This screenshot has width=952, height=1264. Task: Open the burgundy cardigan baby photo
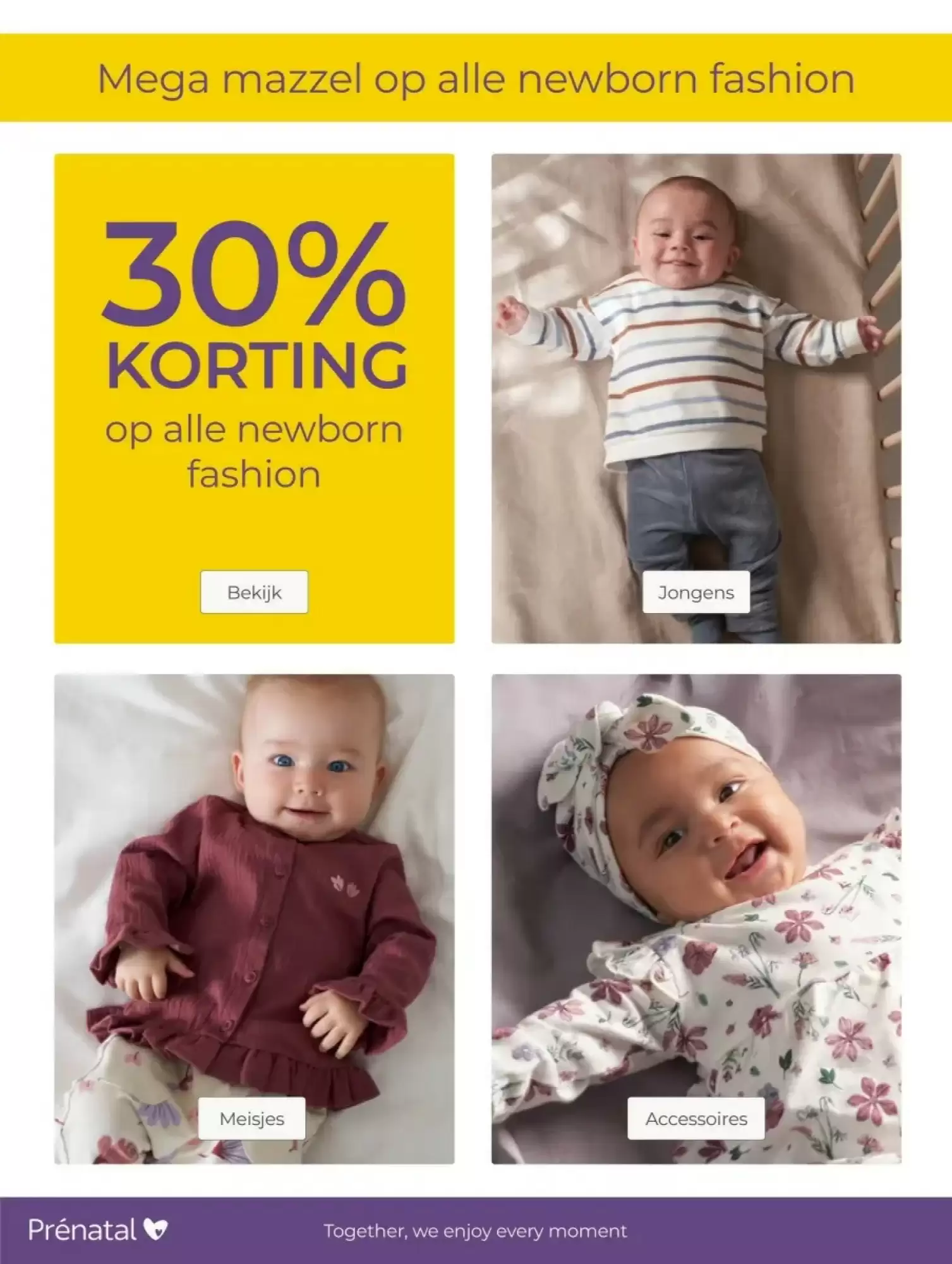[254, 919]
